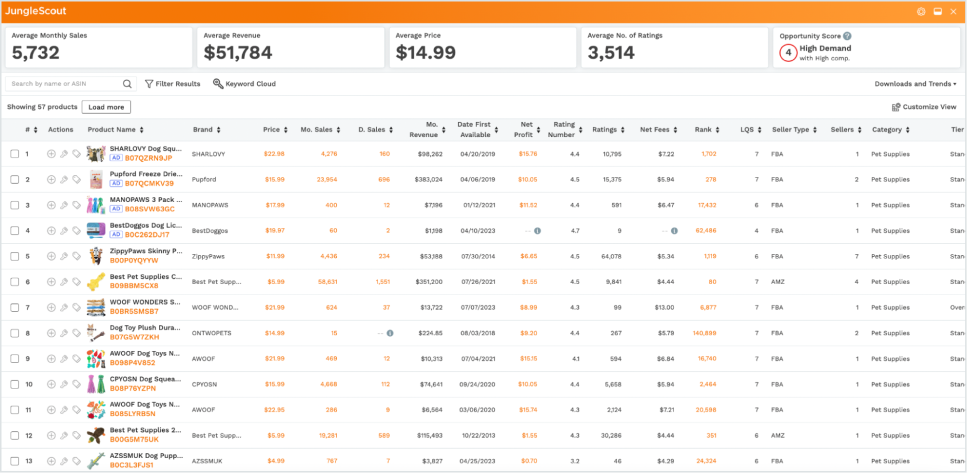The image size is (967, 473).
Task: Click the plus action icon for SHARLOVY row
Action: [51, 154]
